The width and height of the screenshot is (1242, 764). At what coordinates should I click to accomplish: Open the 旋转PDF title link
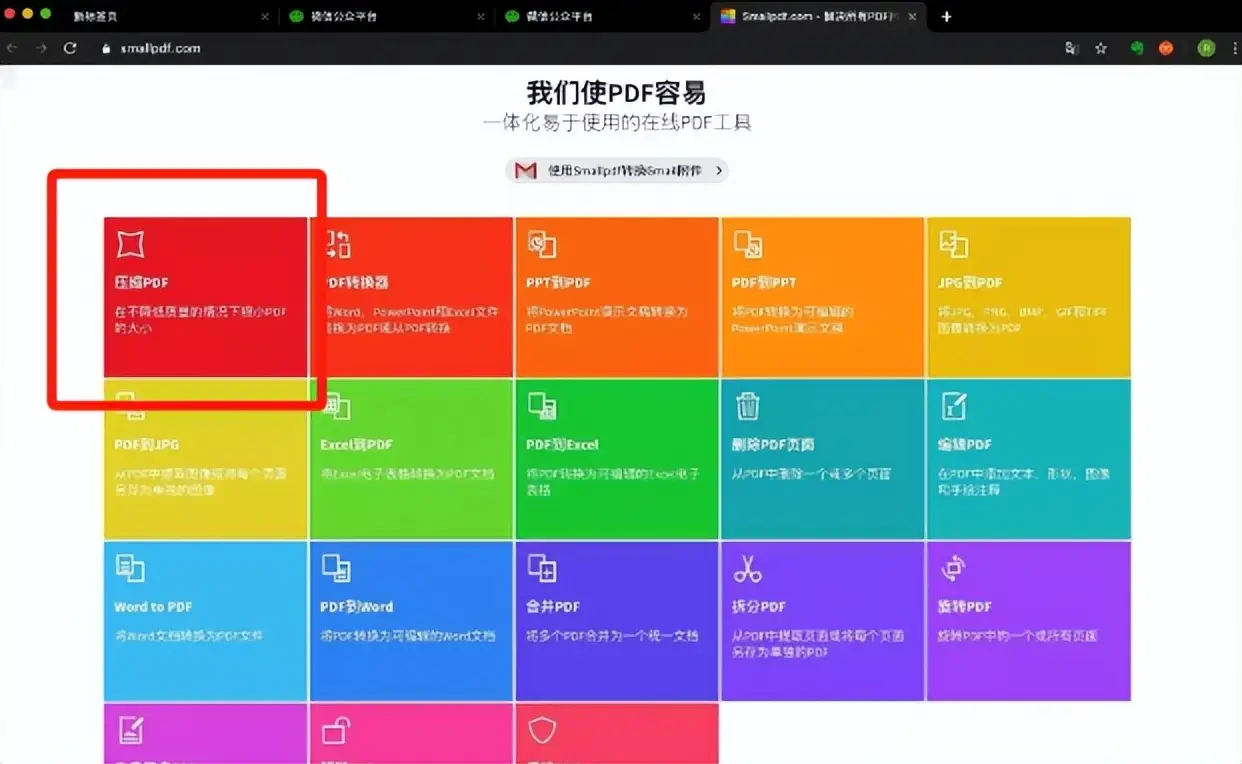[965, 607]
